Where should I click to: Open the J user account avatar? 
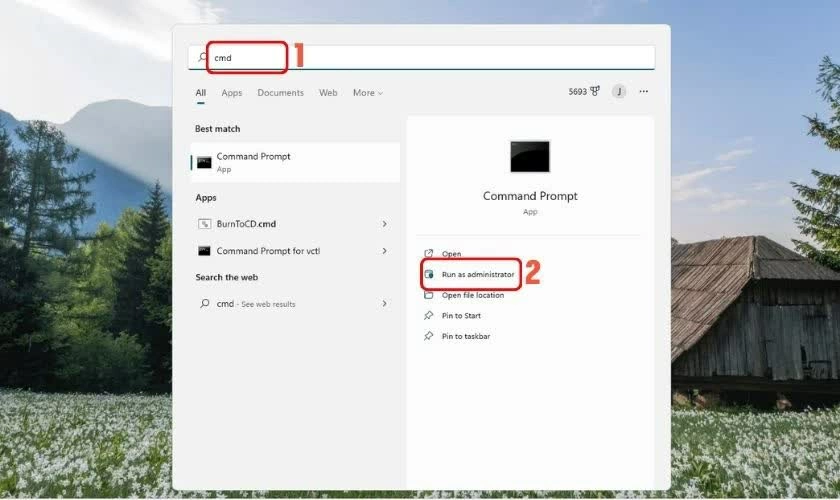[619, 92]
